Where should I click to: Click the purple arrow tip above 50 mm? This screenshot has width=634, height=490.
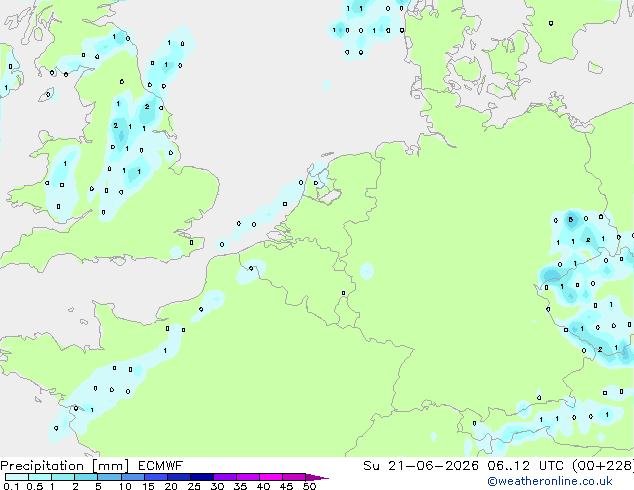[317, 477]
